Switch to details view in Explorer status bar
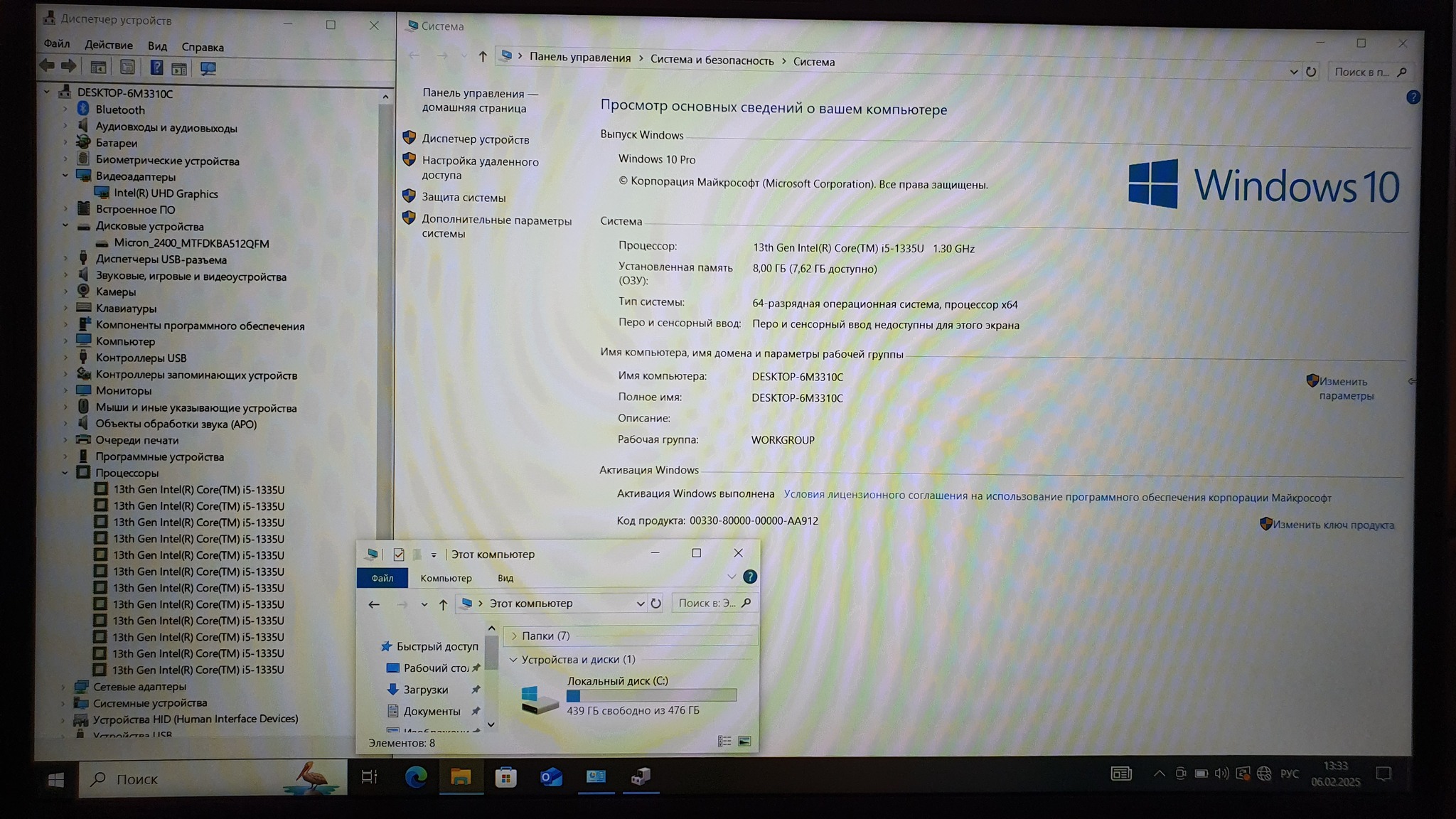The height and width of the screenshot is (819, 1456). [724, 742]
